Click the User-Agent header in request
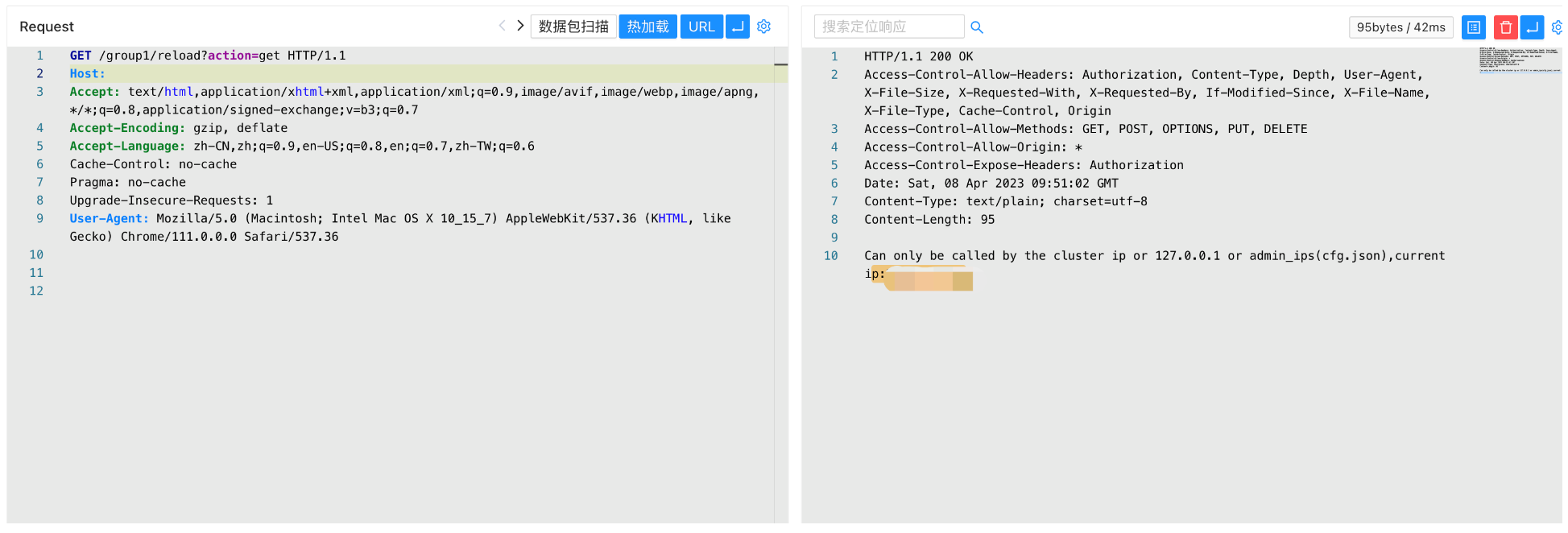The image size is (1568, 533). [x=109, y=219]
